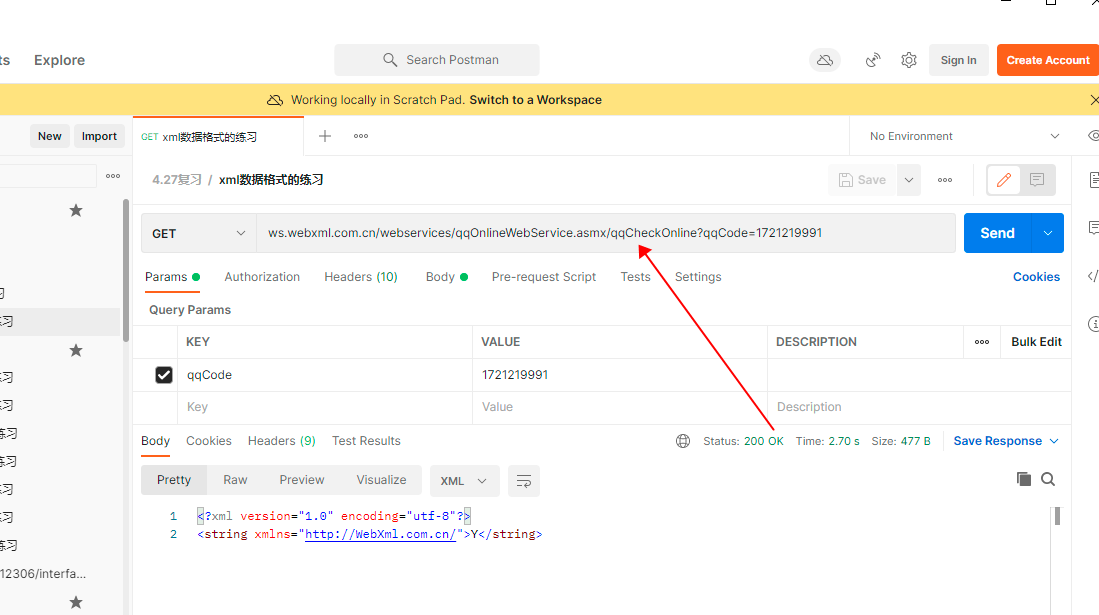Open the Explore menu item
The image size is (1099, 615).
[x=60, y=60]
